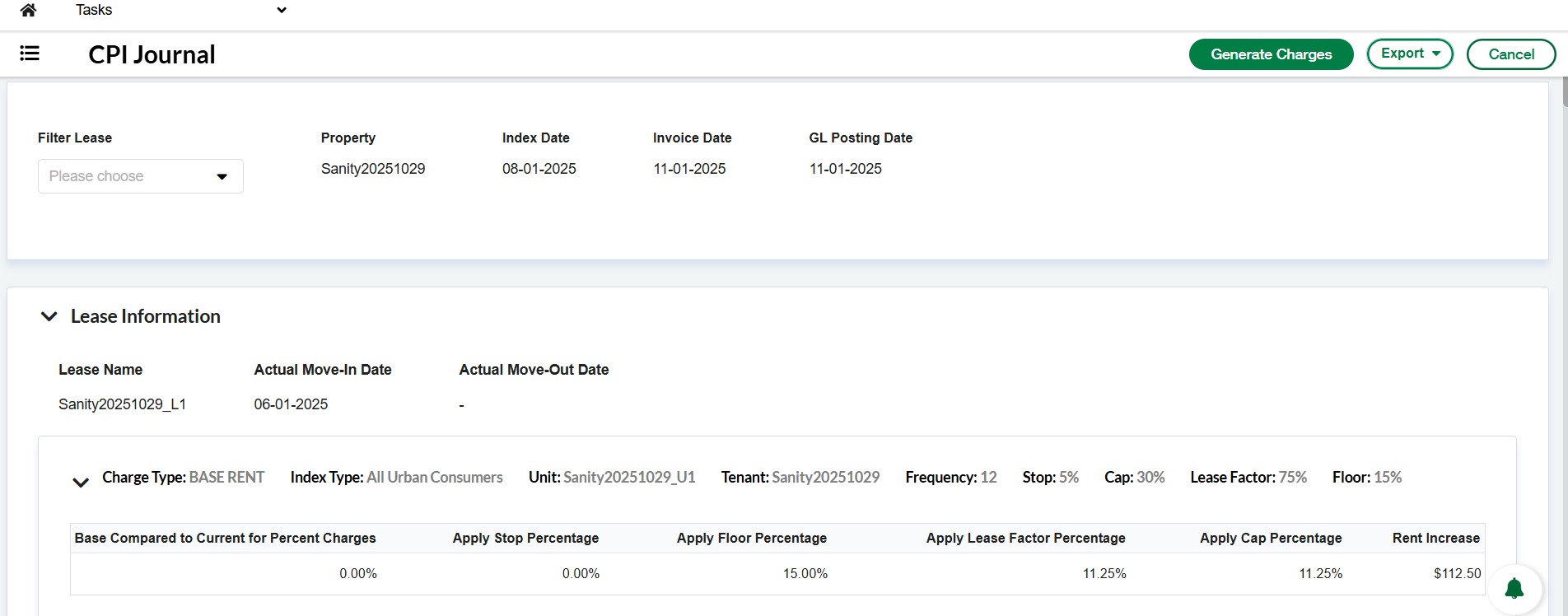Open the Filter Lease Please choose dropdown
Screen dimensions: 1568x616
[141, 176]
